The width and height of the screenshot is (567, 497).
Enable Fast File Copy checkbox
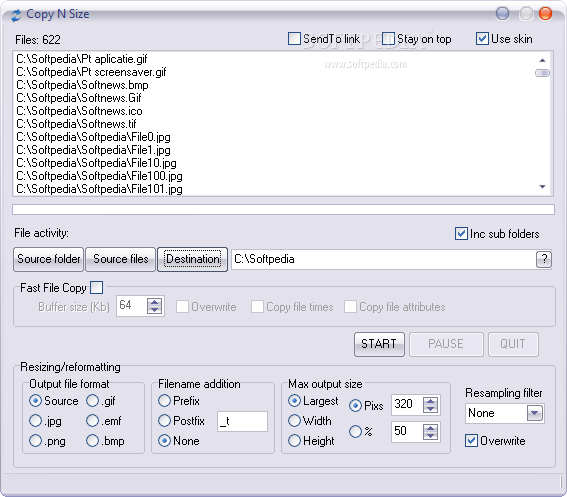coord(97,288)
